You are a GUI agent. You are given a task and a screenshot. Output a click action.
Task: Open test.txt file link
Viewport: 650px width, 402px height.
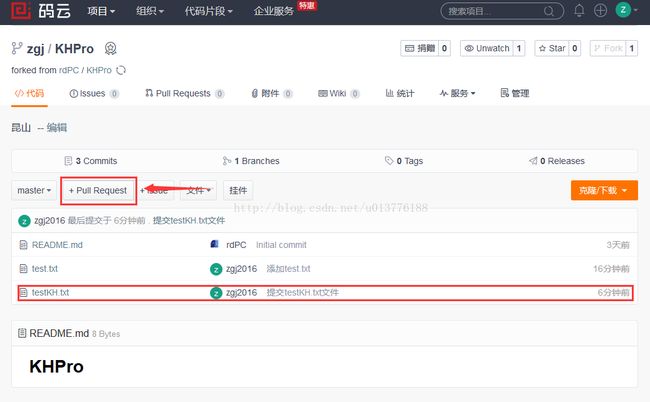pyautogui.click(x=45, y=269)
